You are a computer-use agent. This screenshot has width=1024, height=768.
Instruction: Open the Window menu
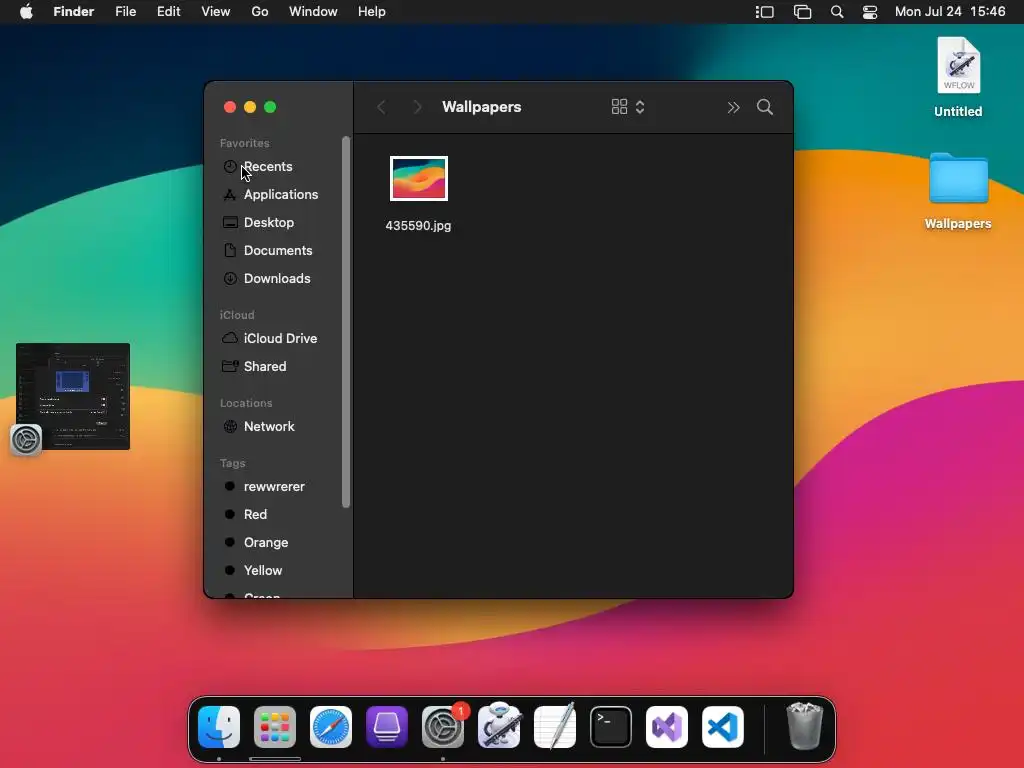313,12
